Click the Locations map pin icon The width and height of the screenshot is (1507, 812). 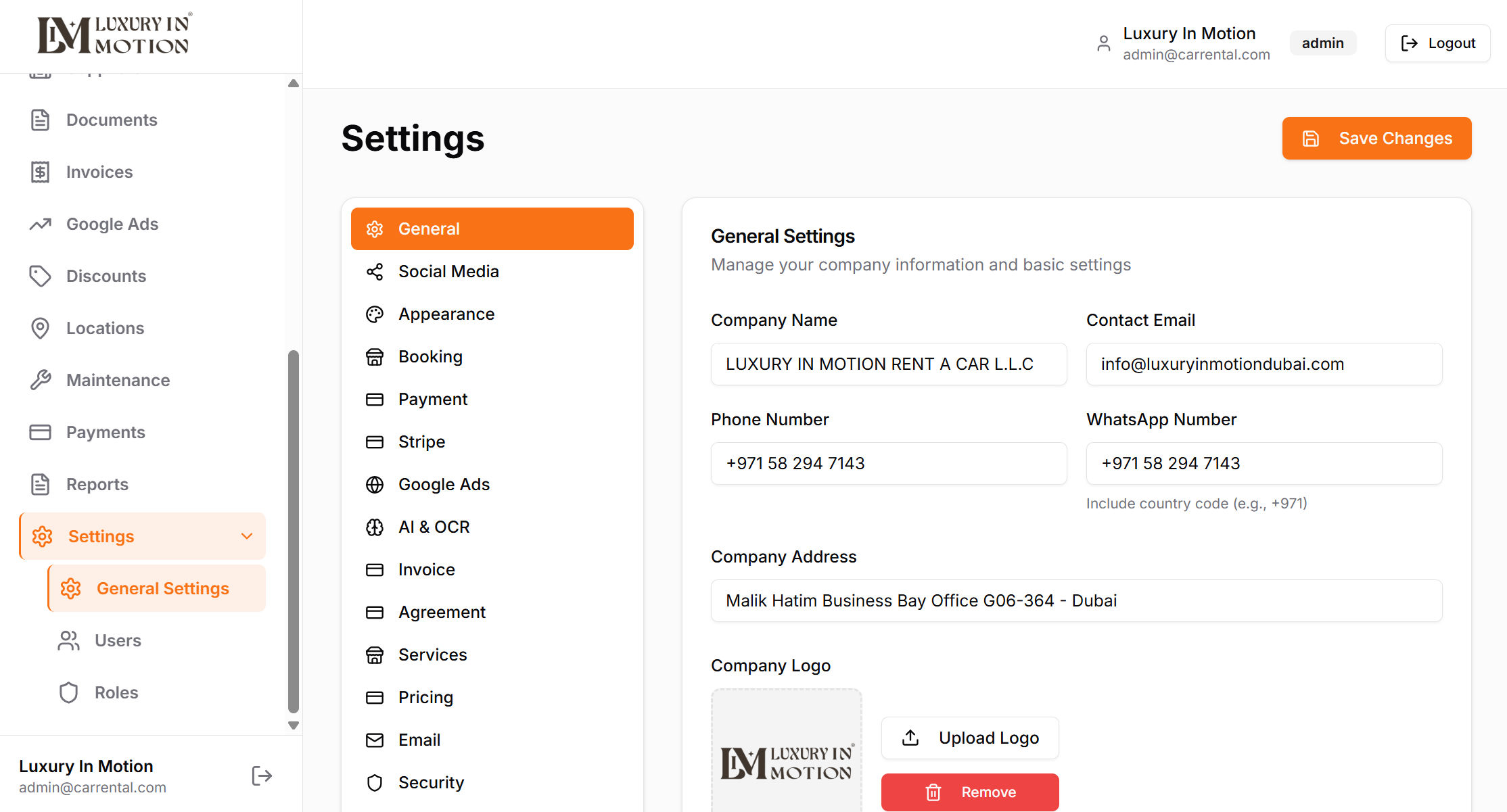[41, 329]
